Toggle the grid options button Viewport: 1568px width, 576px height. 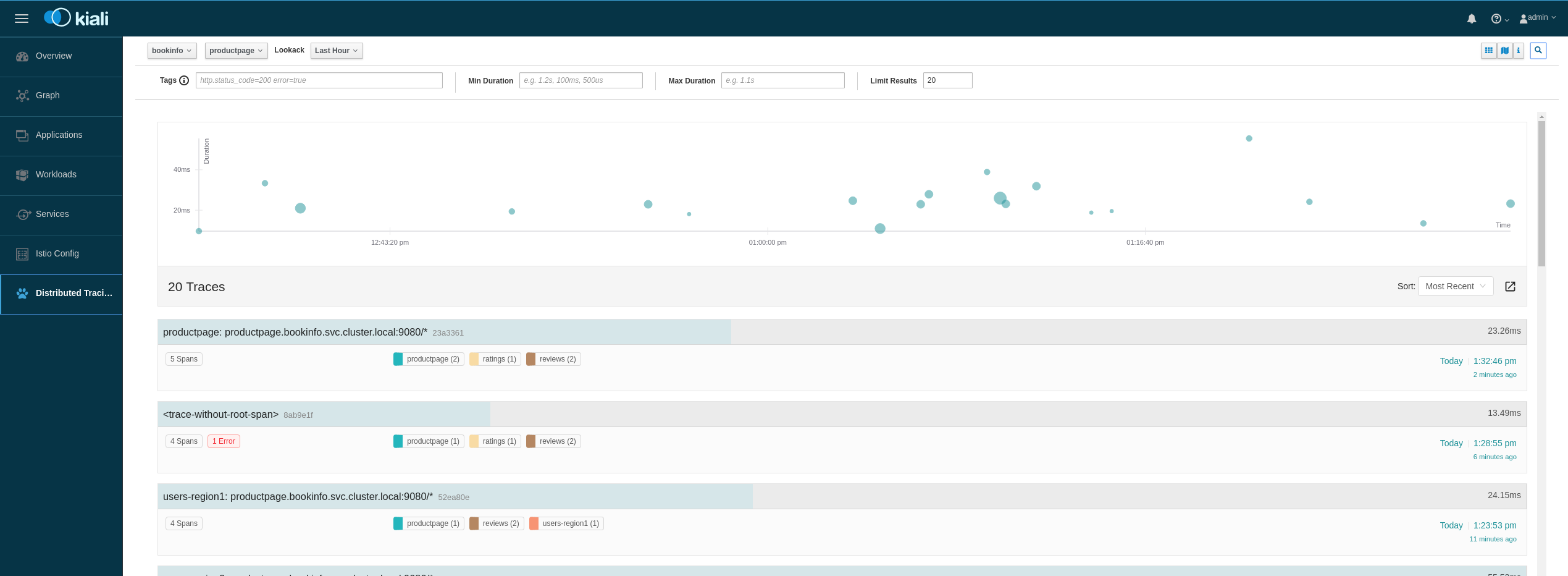1489,51
